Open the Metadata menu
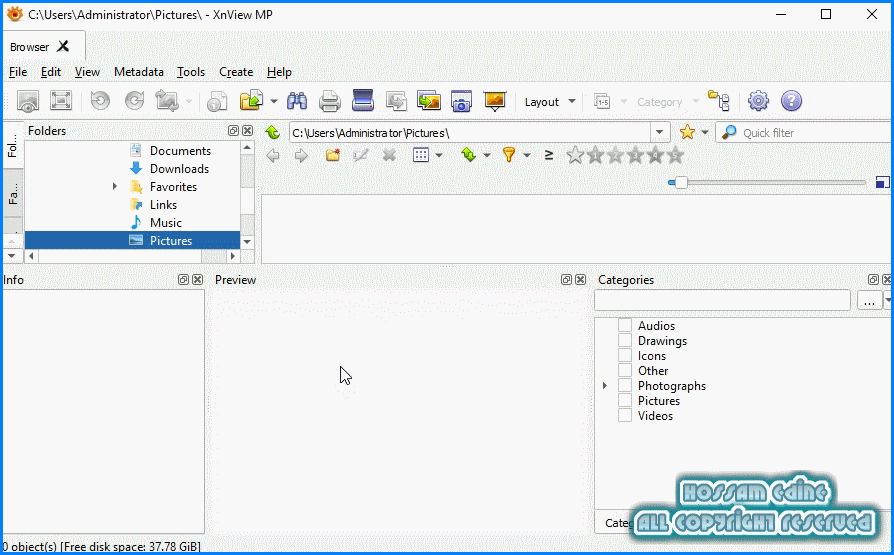 coord(139,72)
